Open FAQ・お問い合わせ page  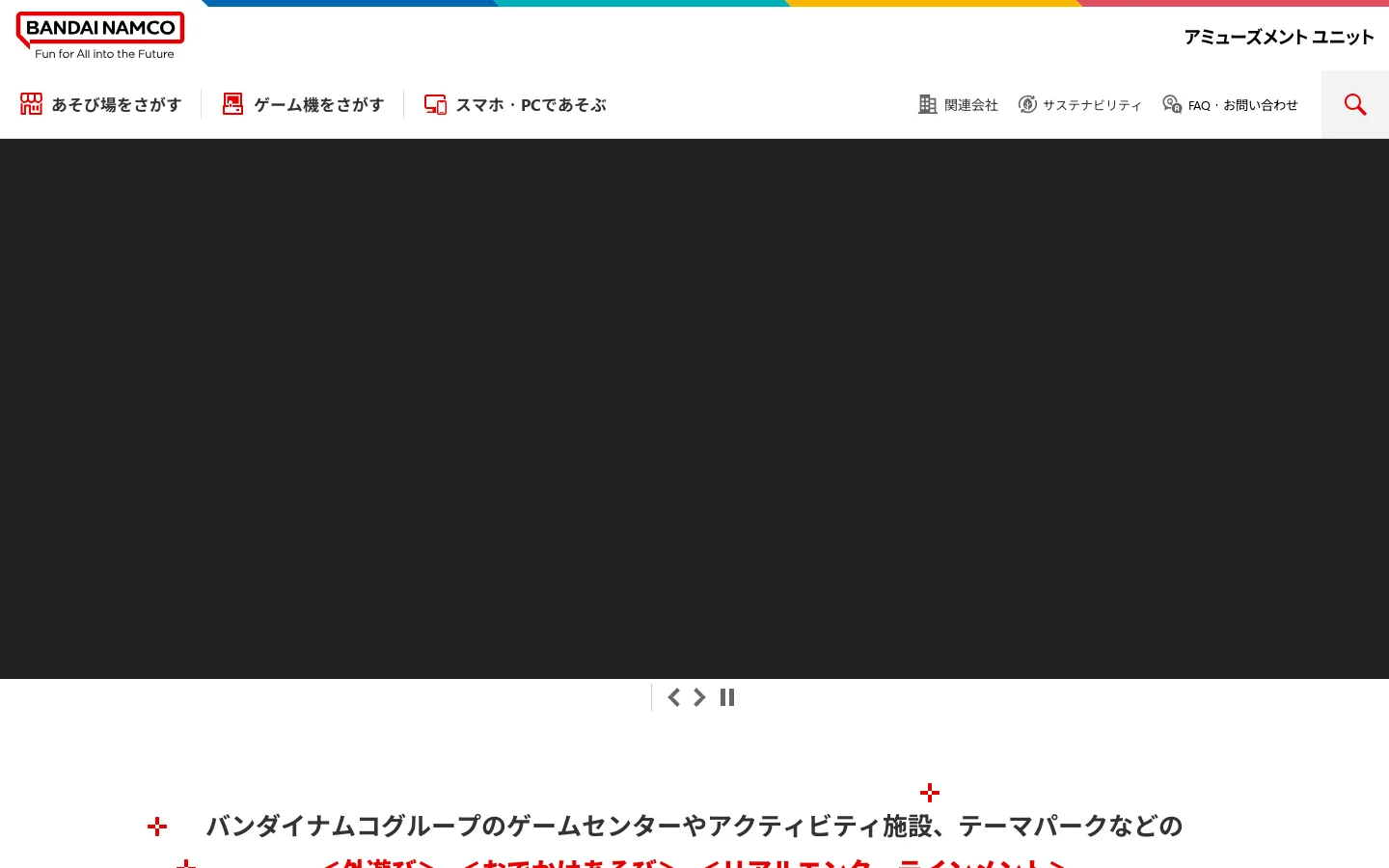(x=1230, y=104)
